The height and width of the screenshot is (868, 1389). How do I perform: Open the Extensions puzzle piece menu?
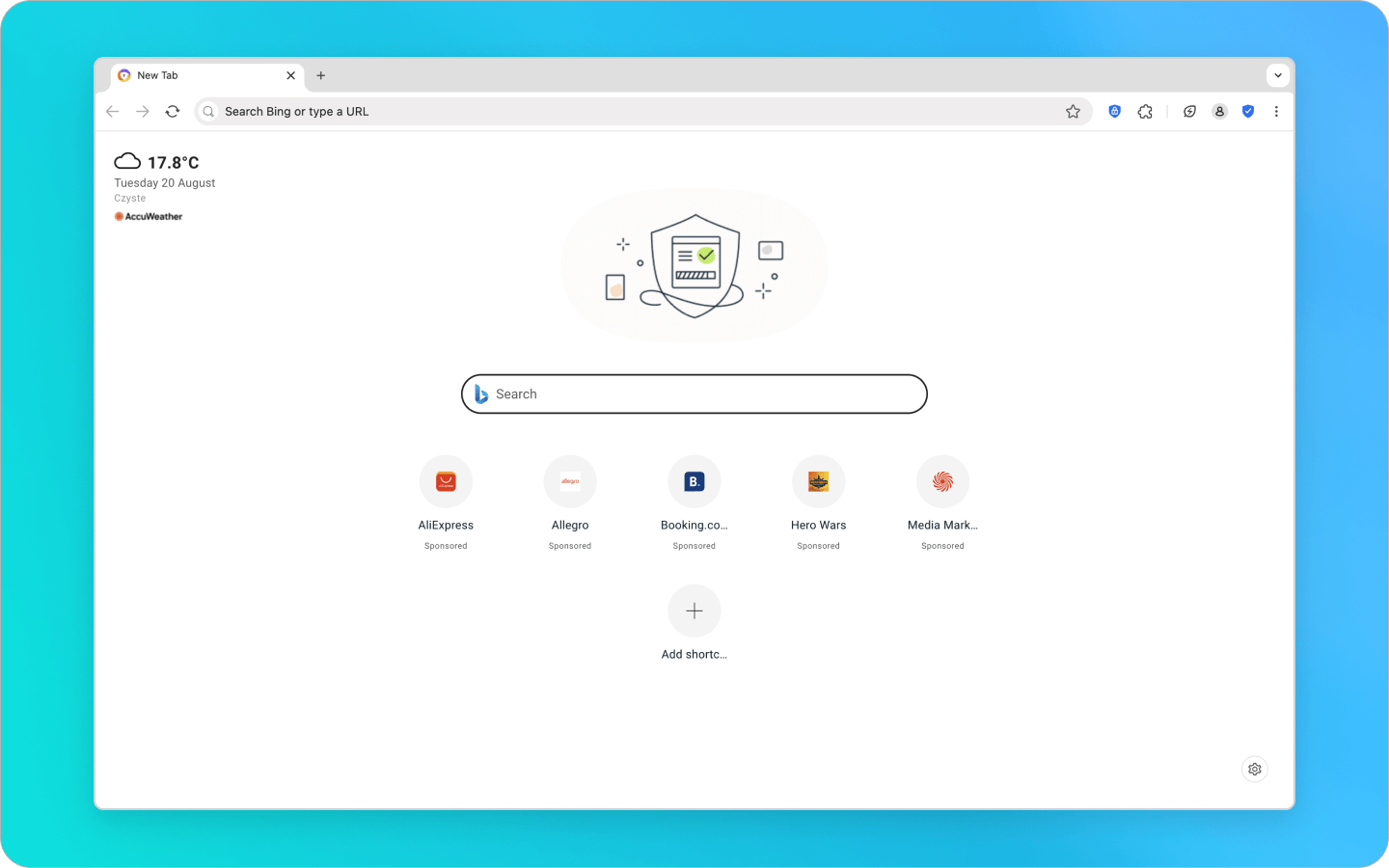pyautogui.click(x=1145, y=112)
